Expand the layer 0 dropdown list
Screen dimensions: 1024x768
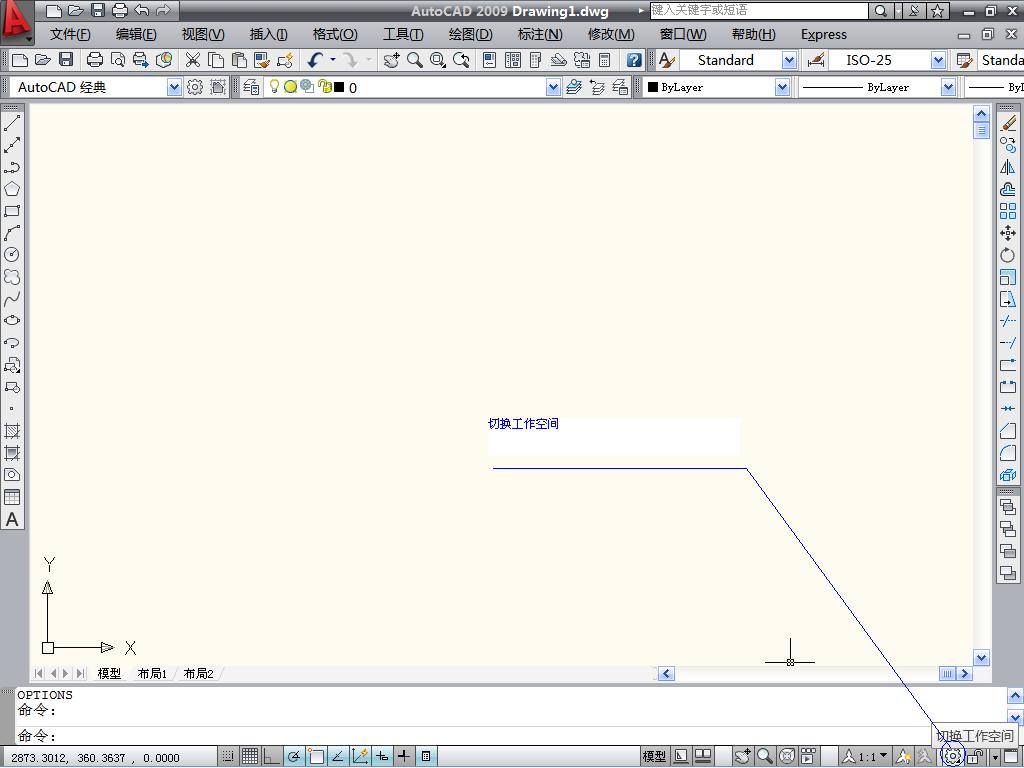coord(553,87)
